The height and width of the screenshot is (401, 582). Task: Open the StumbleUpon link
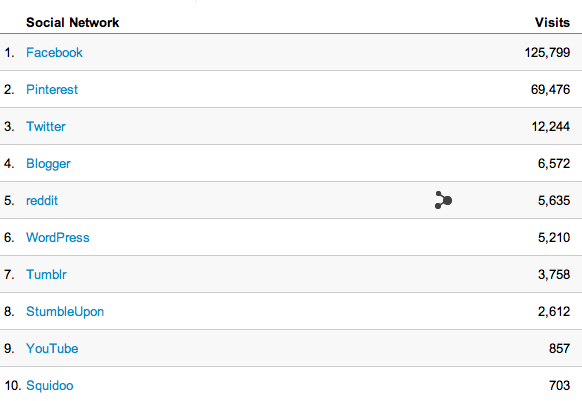point(65,312)
